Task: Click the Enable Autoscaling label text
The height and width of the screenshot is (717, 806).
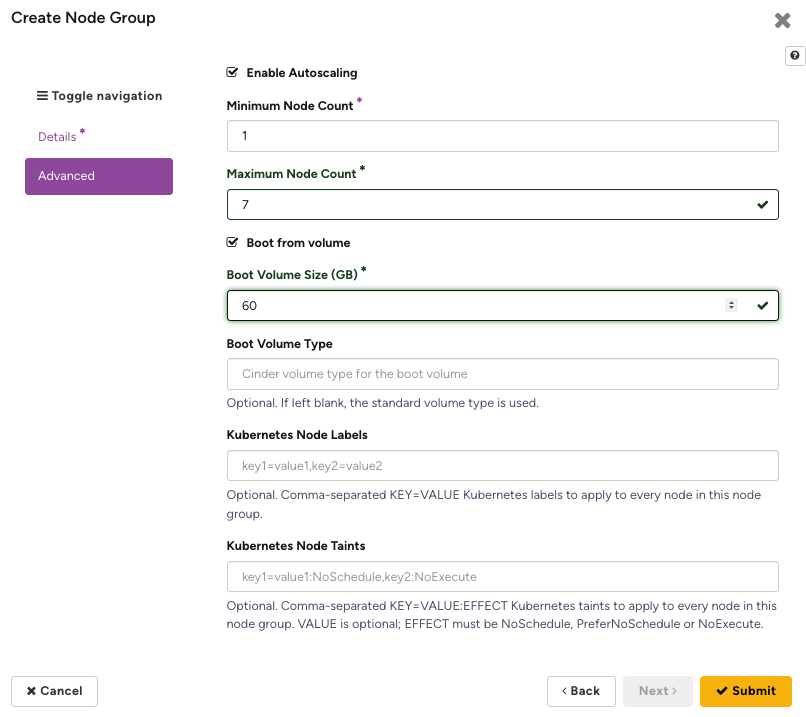Action: (302, 73)
